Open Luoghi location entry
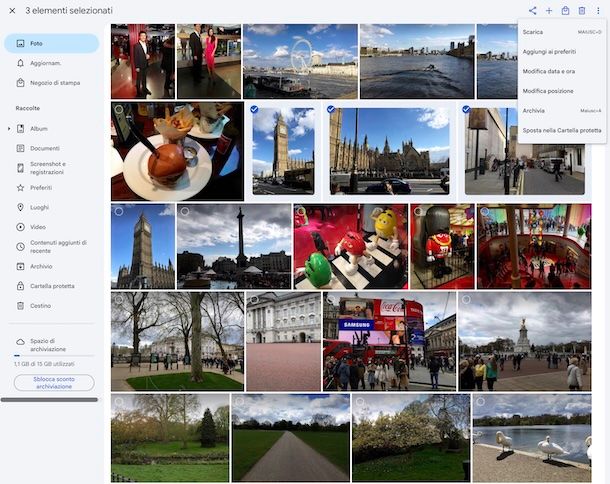The image size is (610, 484). tap(51, 207)
